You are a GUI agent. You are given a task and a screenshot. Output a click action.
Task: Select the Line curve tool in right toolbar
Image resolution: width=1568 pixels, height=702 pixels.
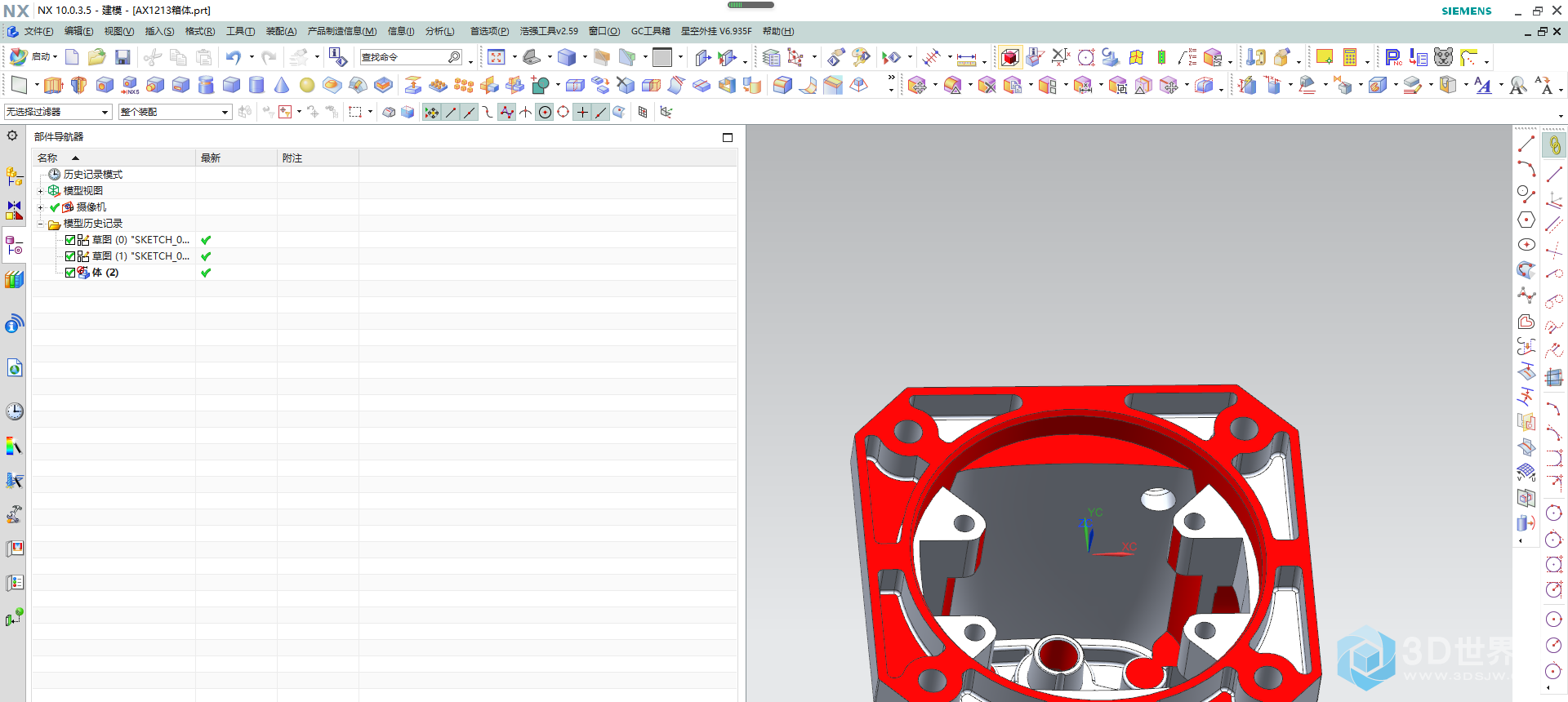point(1526,144)
